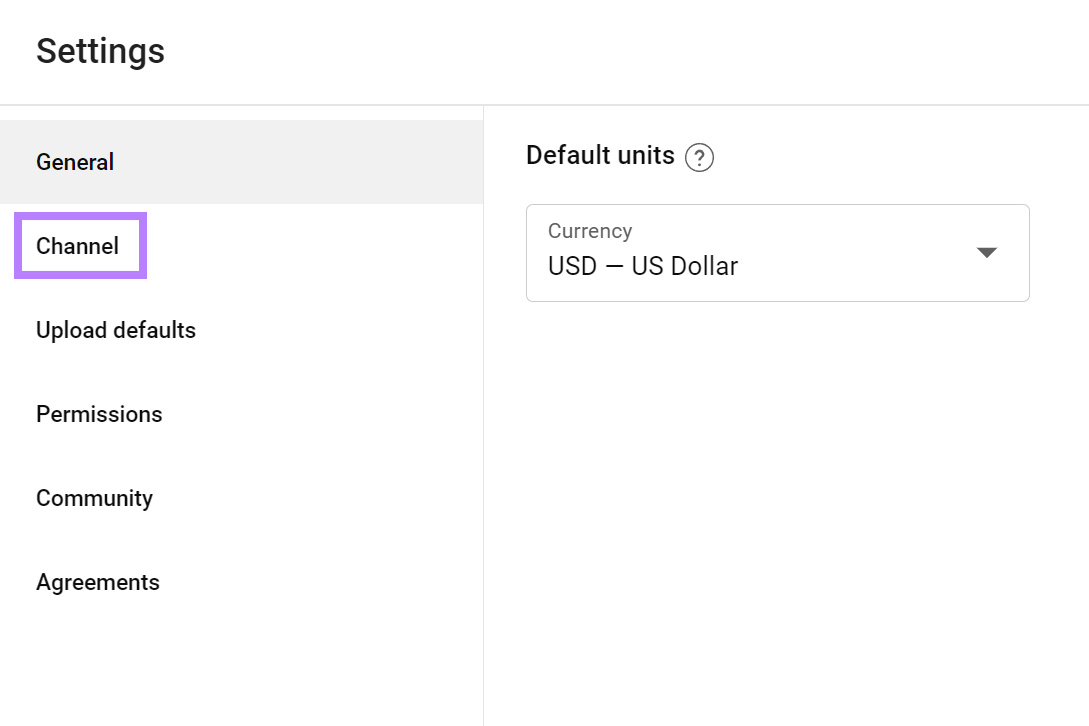Show the question mark tooltip for Default units
The image size is (1089, 726).
(x=700, y=158)
